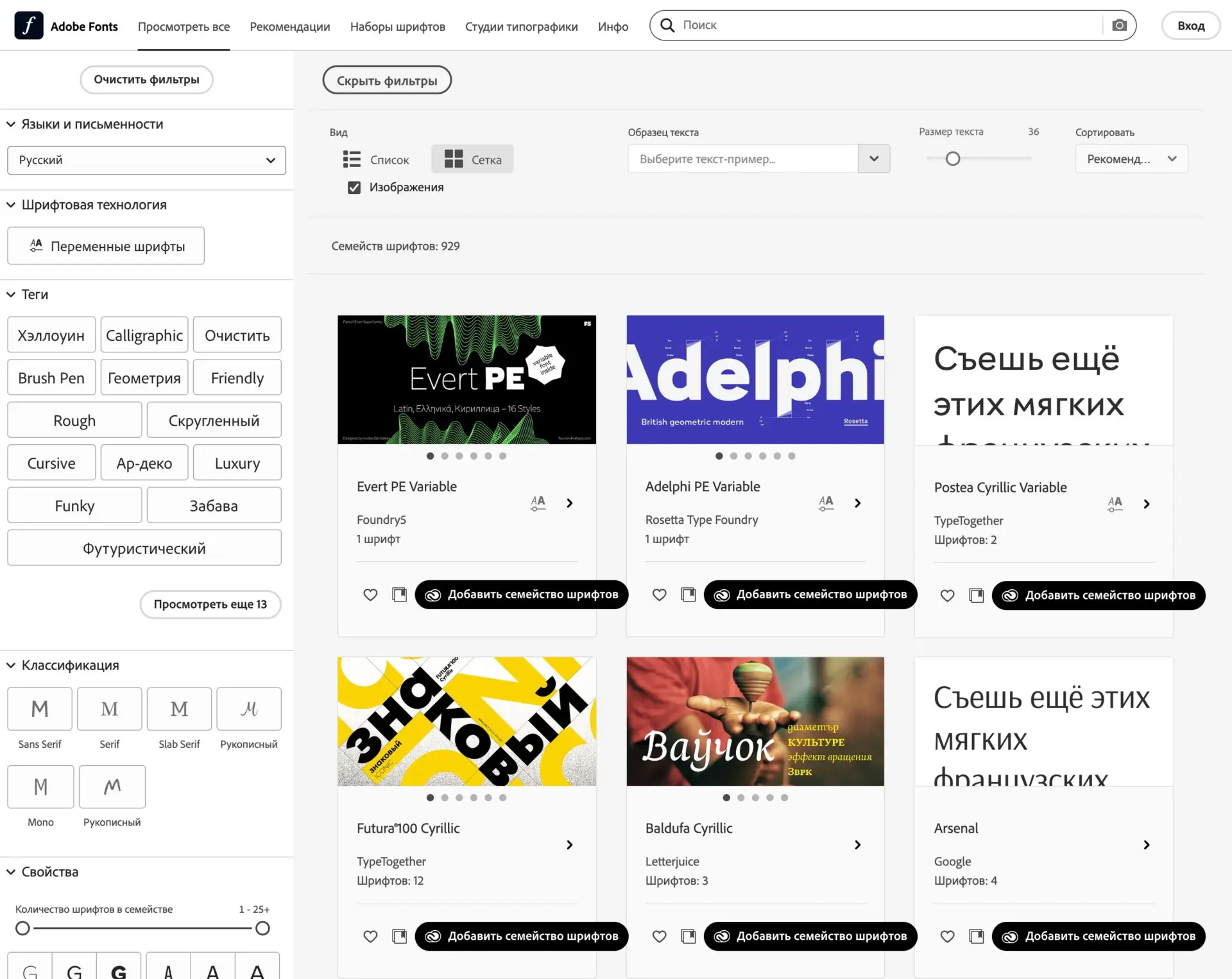Favorite Postea Cyrillic Variable with heart icon
Screen dimensions: 1232x979
point(947,595)
